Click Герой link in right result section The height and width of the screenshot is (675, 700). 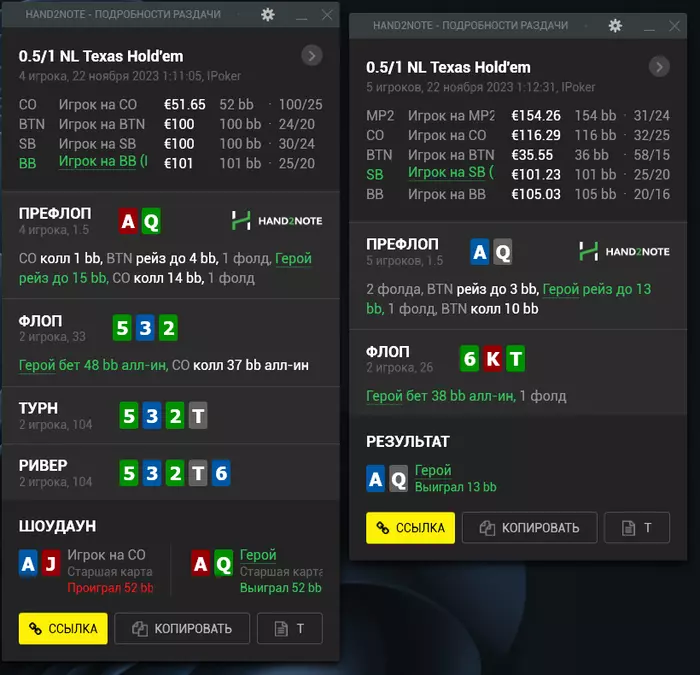(433, 470)
